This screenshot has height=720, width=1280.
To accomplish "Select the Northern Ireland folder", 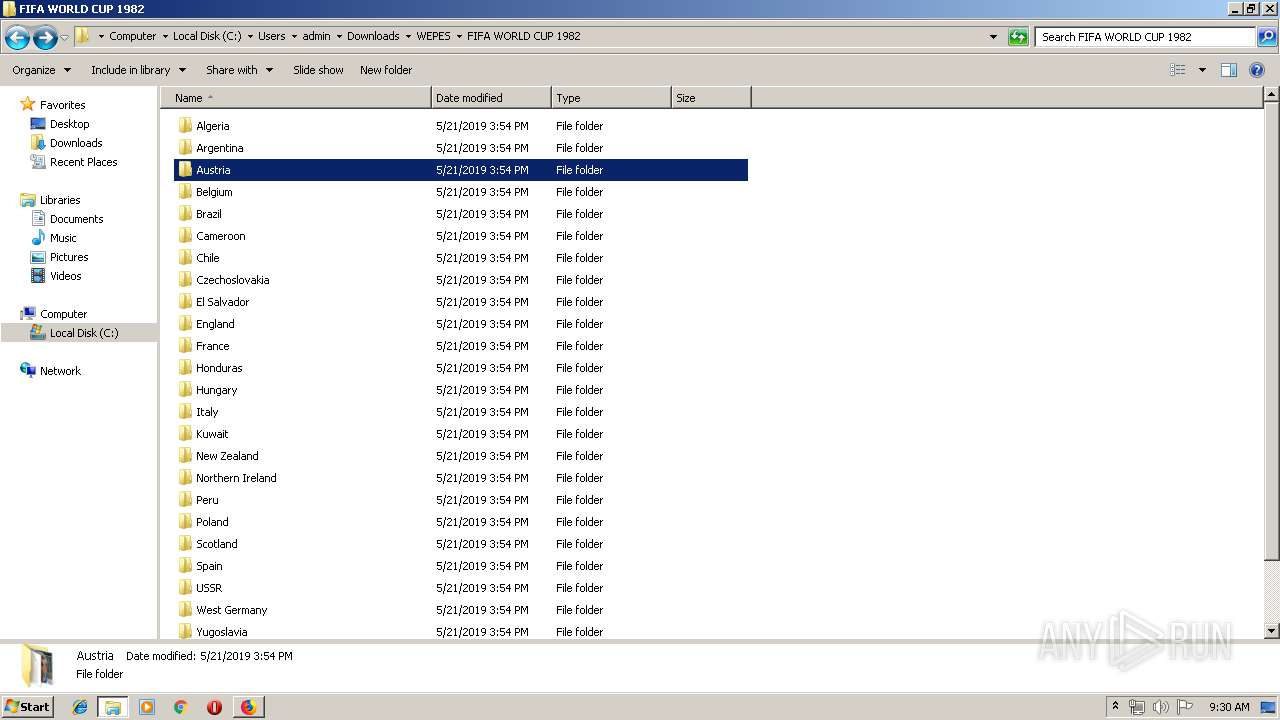I will pos(461,478).
